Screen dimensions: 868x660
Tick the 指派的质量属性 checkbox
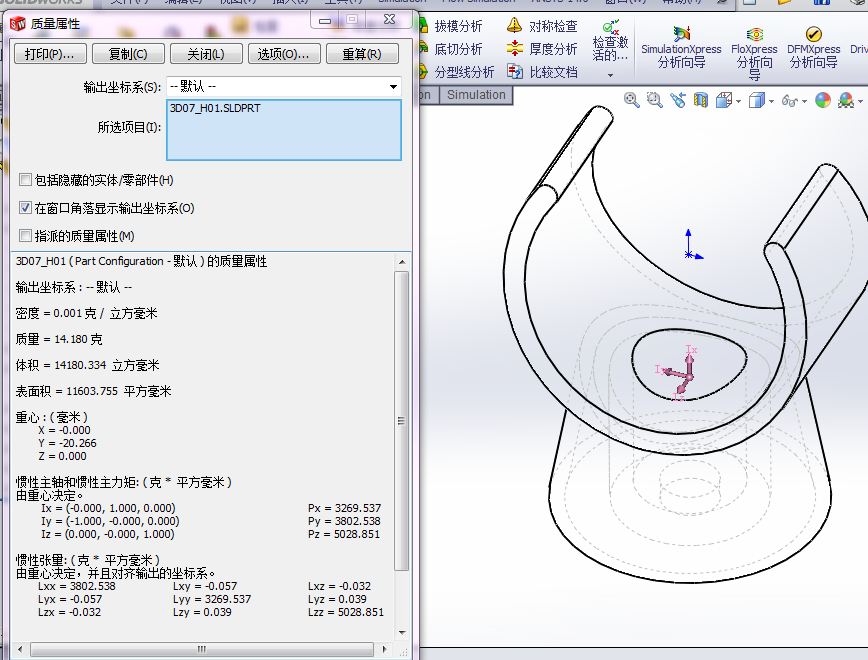click(x=25, y=236)
